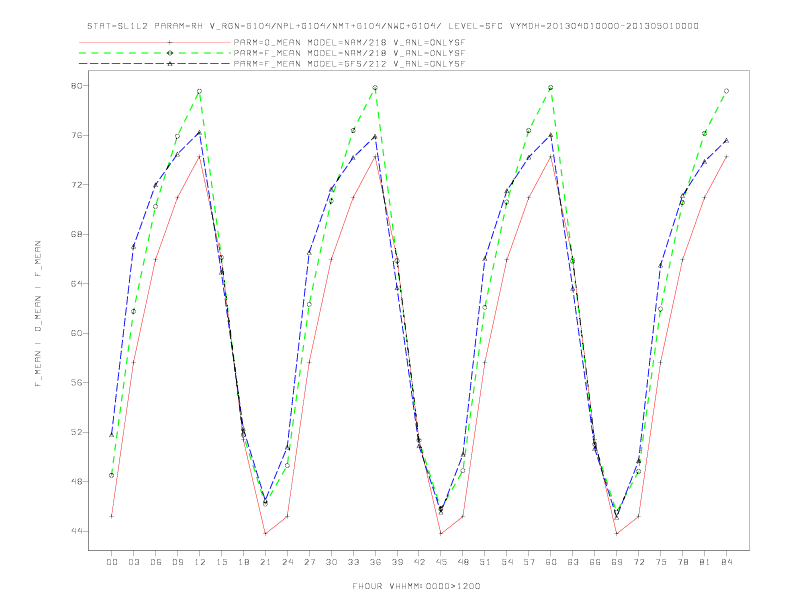Image resolution: width=792 pixels, height=612 pixels.
Task: Click y-axis tick label 72
Action: point(76,185)
